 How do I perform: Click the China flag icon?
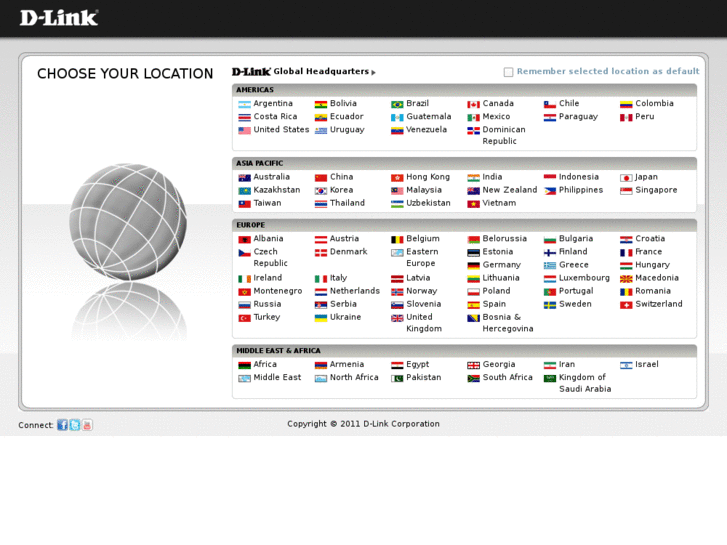tap(321, 178)
